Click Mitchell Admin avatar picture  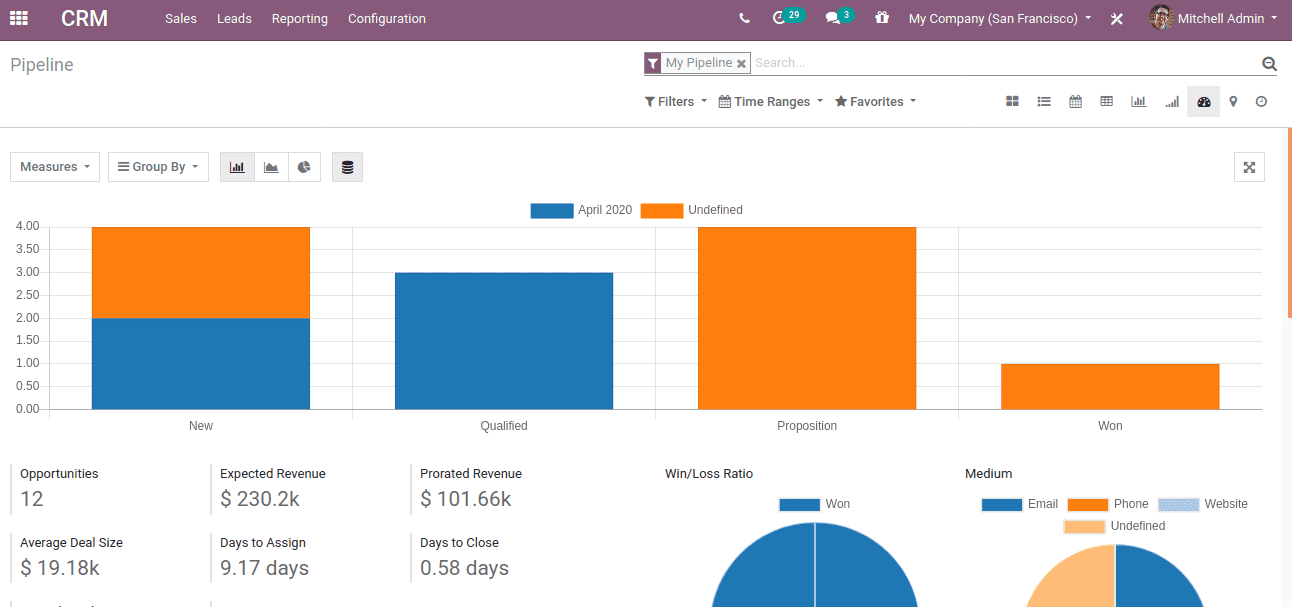tap(1161, 17)
